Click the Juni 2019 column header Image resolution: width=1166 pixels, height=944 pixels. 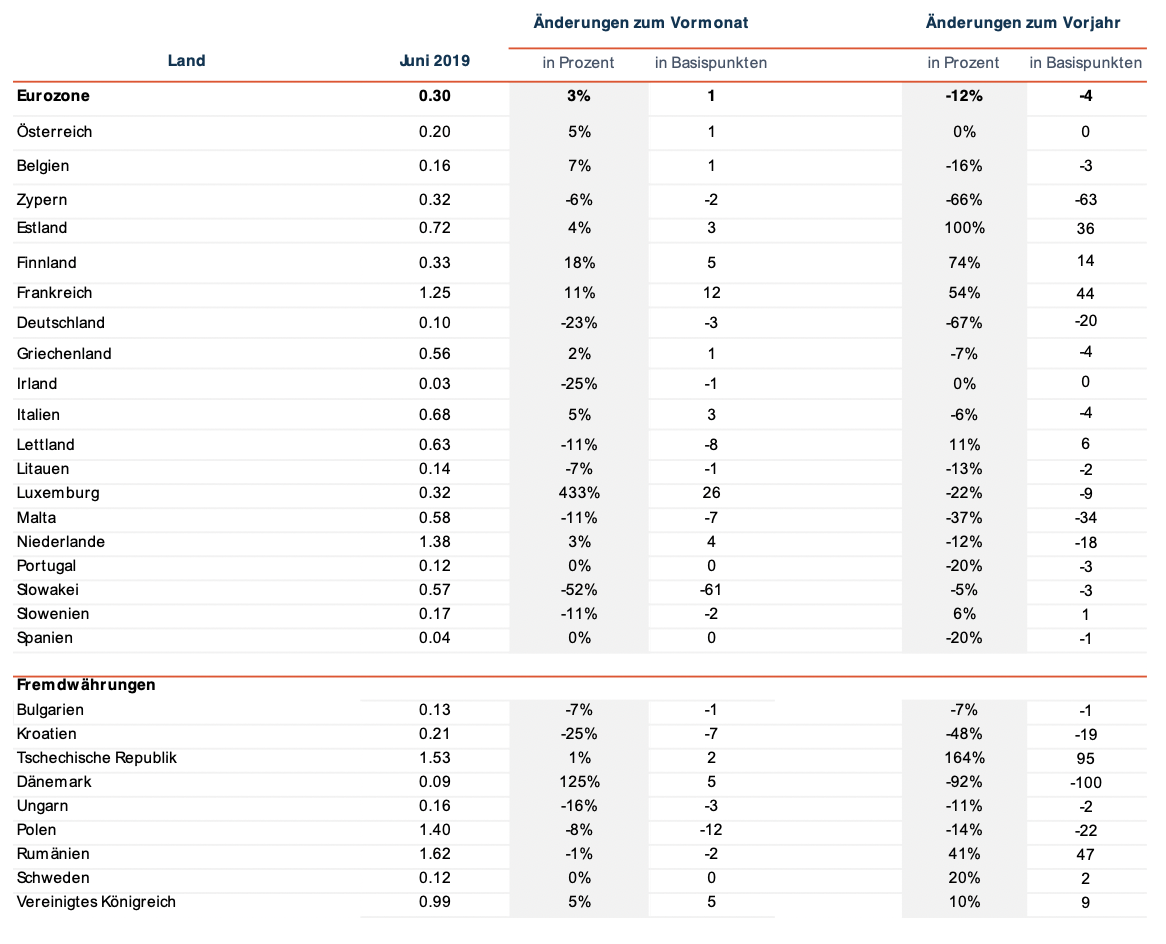pyautogui.click(x=434, y=61)
